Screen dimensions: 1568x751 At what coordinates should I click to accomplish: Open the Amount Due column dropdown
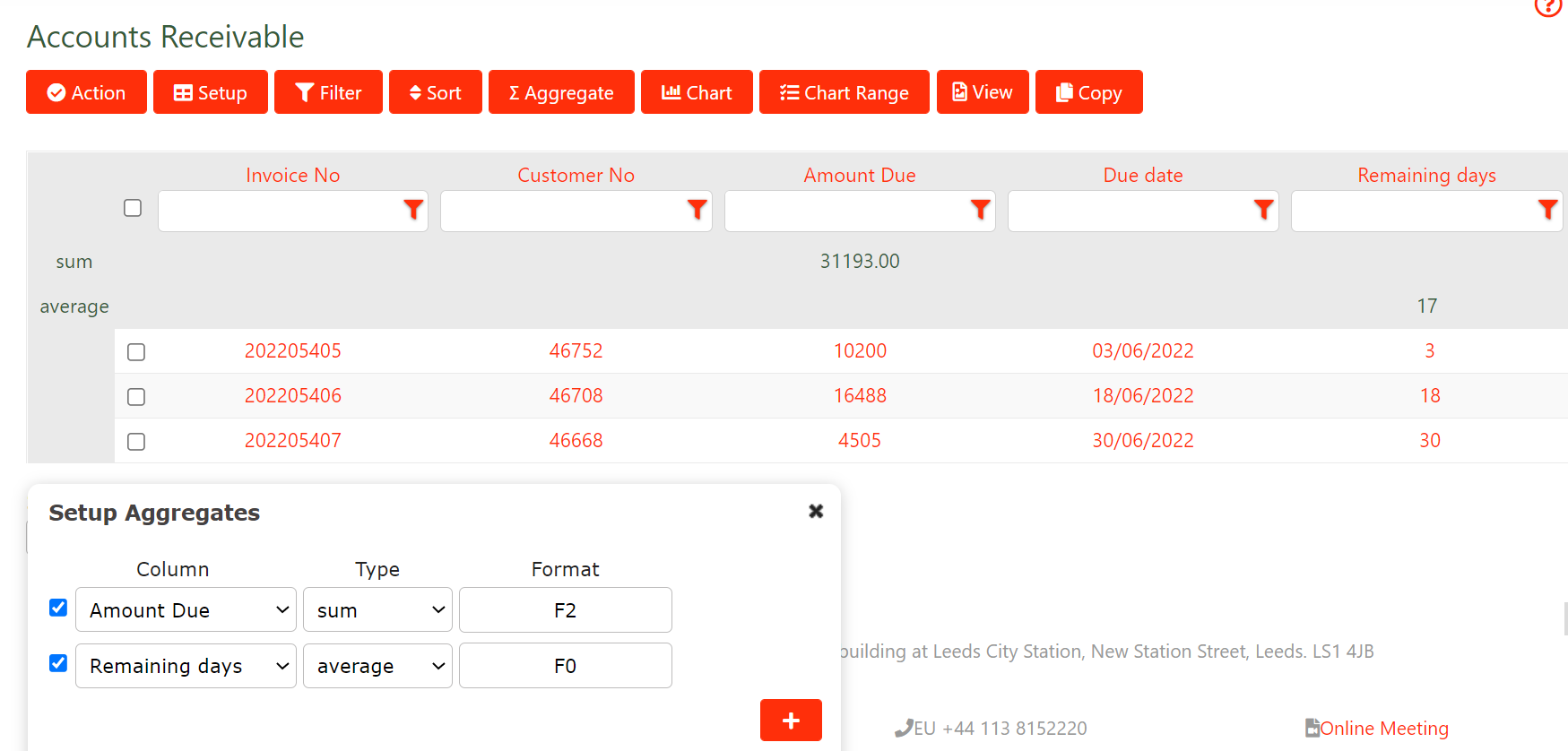tap(186, 610)
